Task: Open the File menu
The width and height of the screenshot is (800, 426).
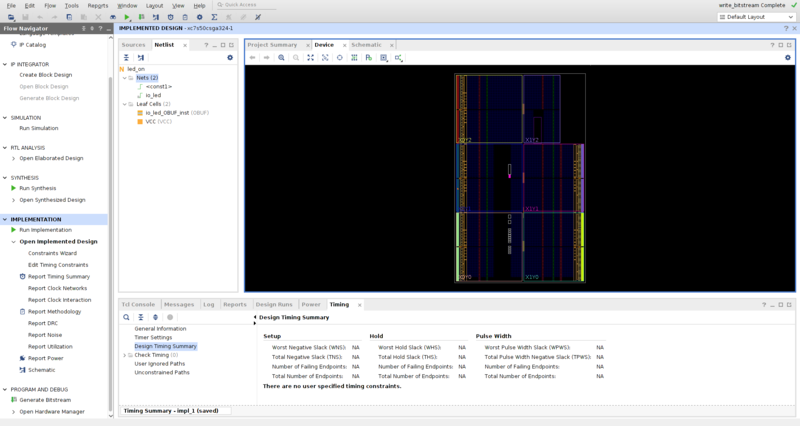Action: 11,6
